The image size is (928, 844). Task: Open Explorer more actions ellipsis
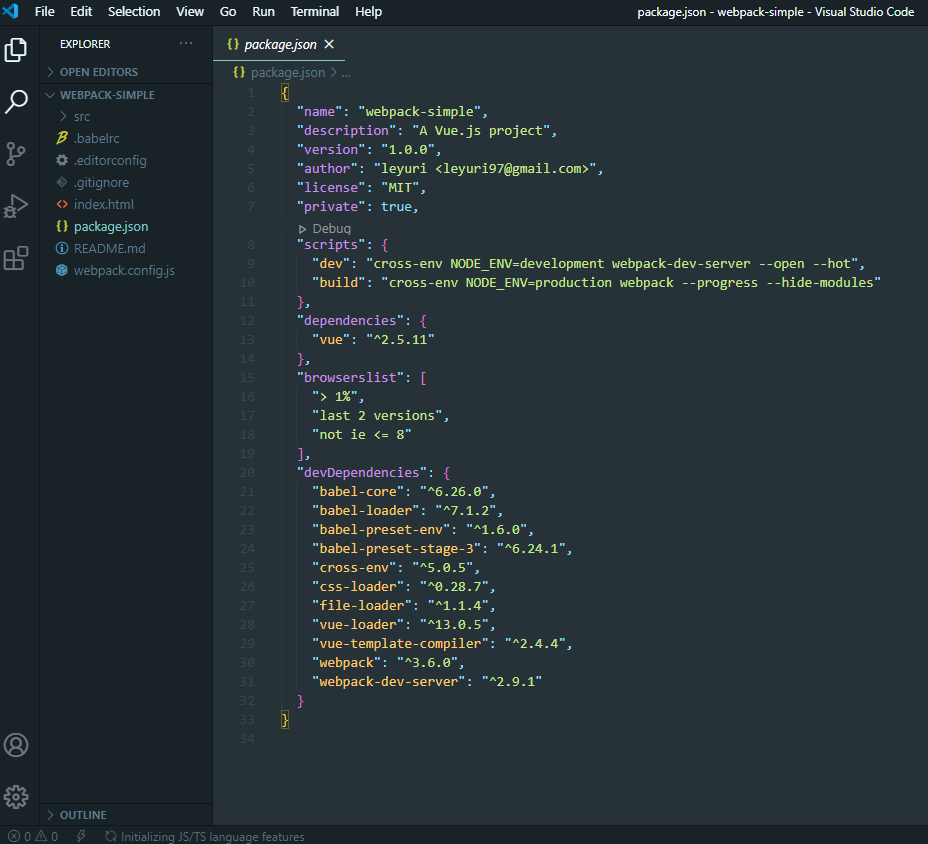186,43
